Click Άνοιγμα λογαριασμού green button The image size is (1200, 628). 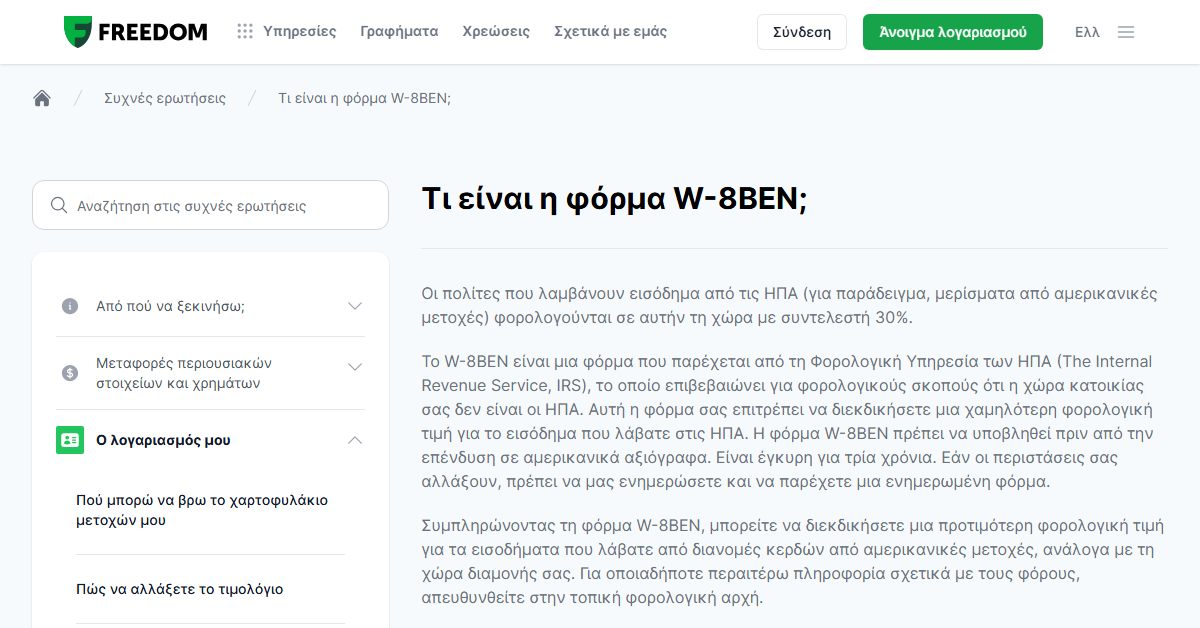click(x=953, y=32)
